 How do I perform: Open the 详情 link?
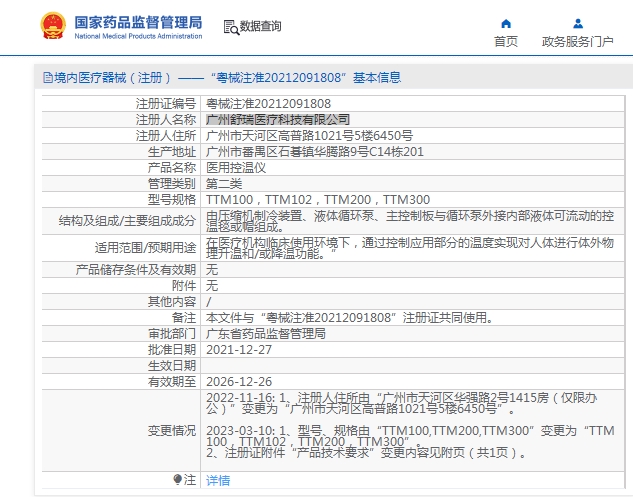tap(218, 480)
